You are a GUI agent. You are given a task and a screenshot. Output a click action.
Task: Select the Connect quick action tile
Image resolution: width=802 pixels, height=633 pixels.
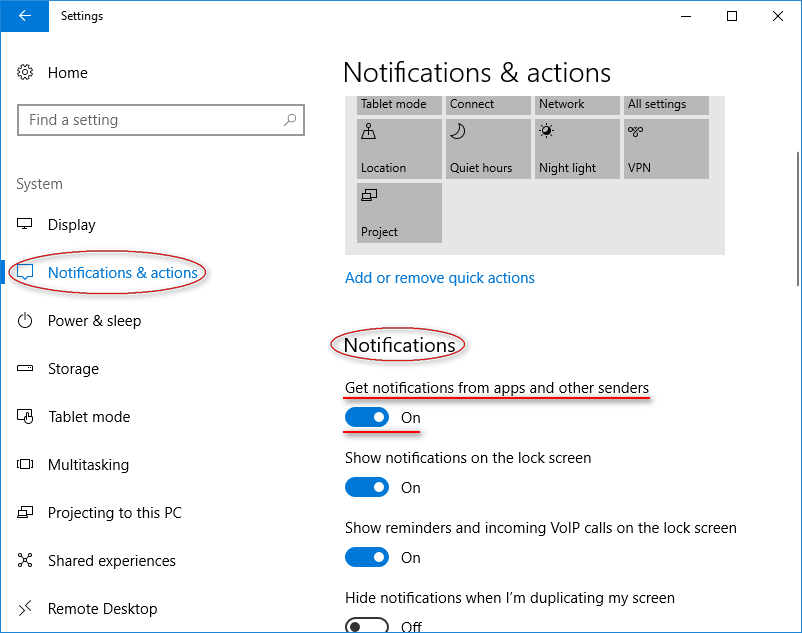point(487,105)
